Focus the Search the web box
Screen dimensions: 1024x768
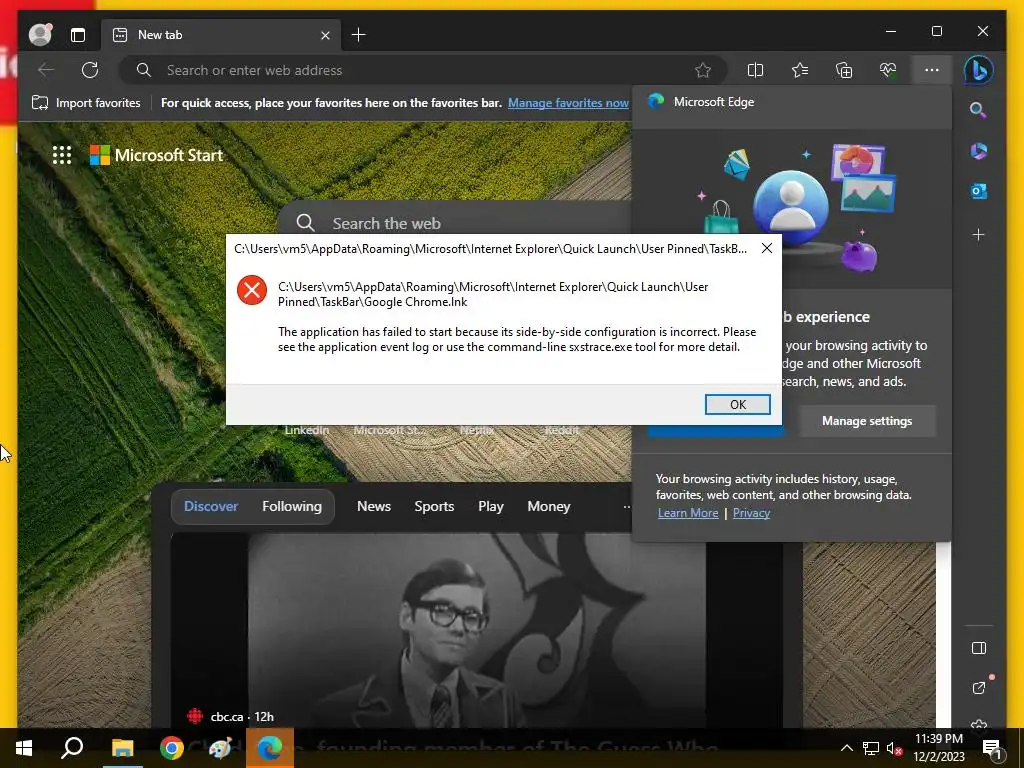[457, 223]
